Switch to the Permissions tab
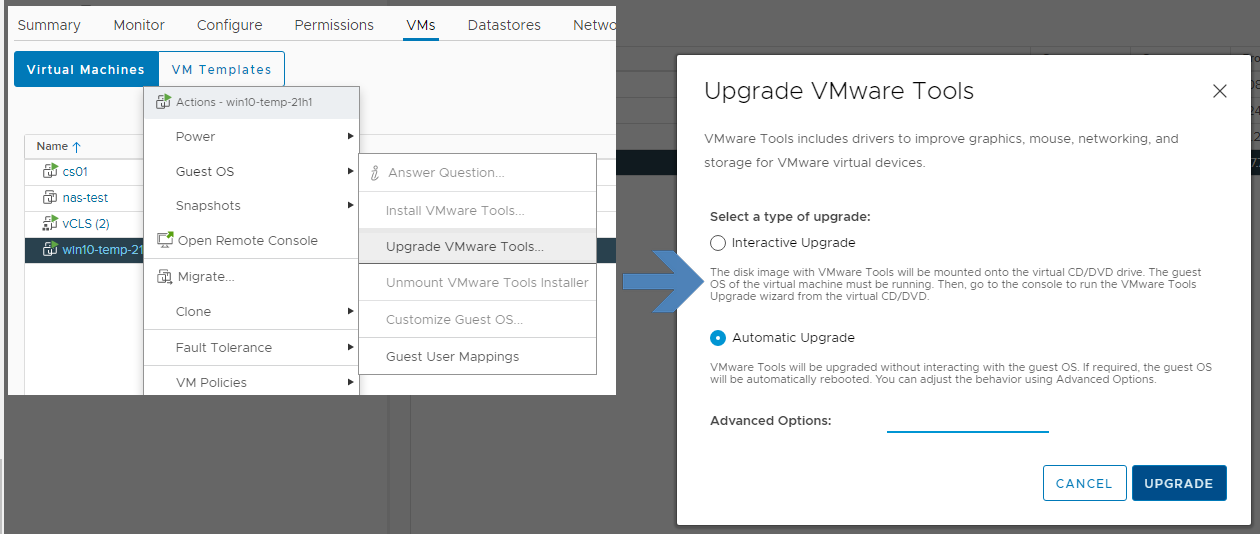The height and width of the screenshot is (534, 1260). [334, 25]
